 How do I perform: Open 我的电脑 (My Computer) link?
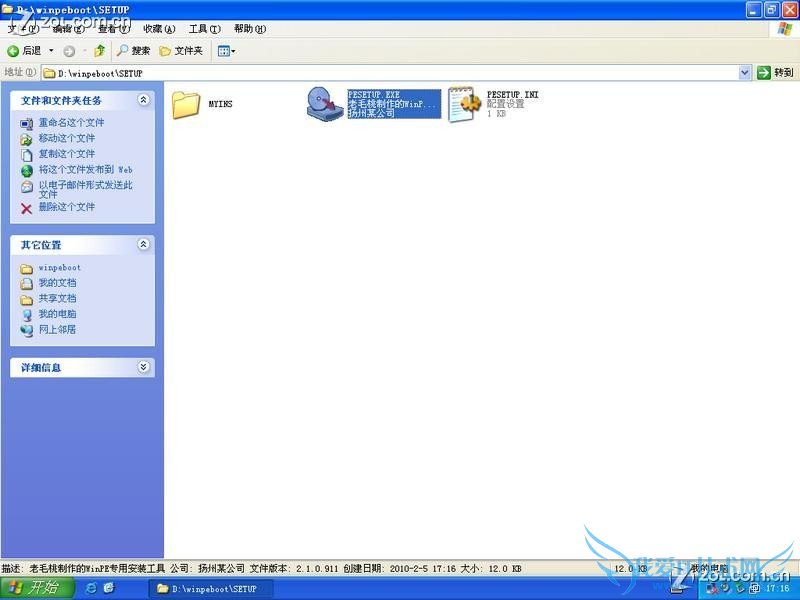point(57,314)
